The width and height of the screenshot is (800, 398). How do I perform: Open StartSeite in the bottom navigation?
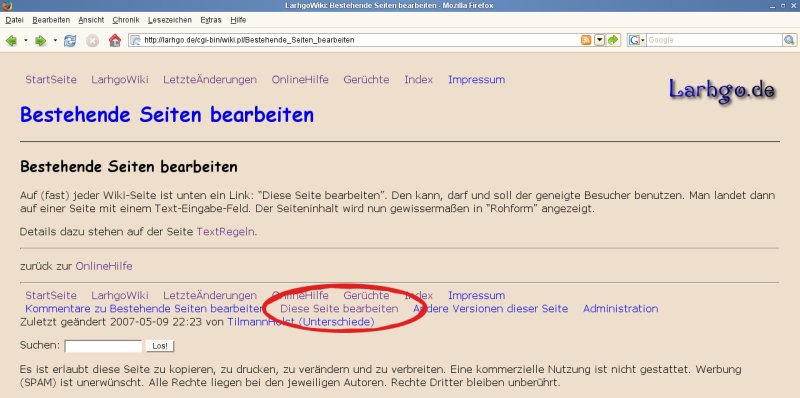tap(51, 295)
